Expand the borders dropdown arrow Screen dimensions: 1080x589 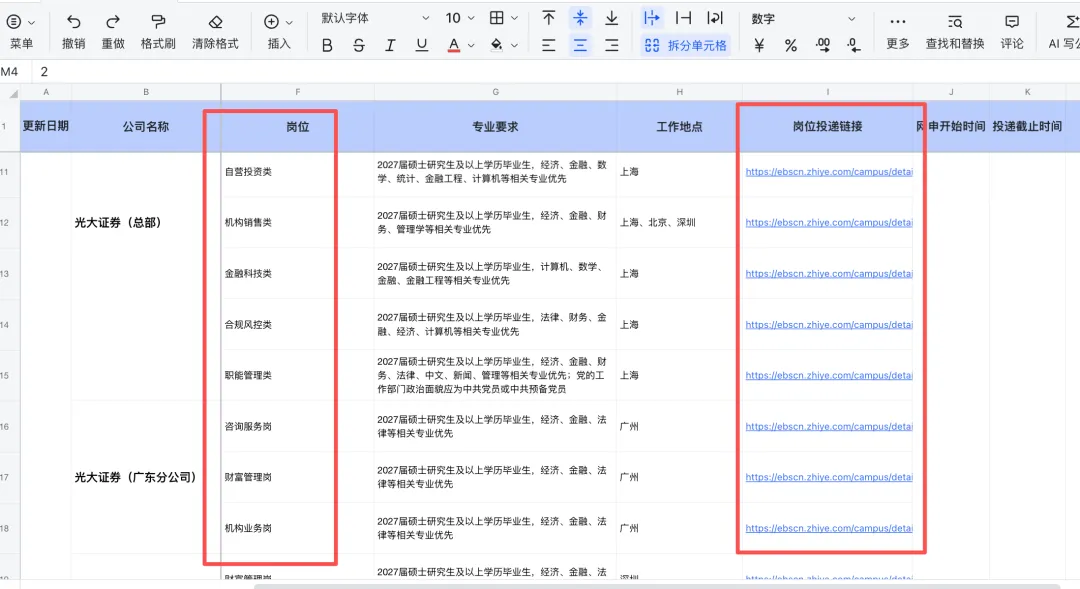514,19
